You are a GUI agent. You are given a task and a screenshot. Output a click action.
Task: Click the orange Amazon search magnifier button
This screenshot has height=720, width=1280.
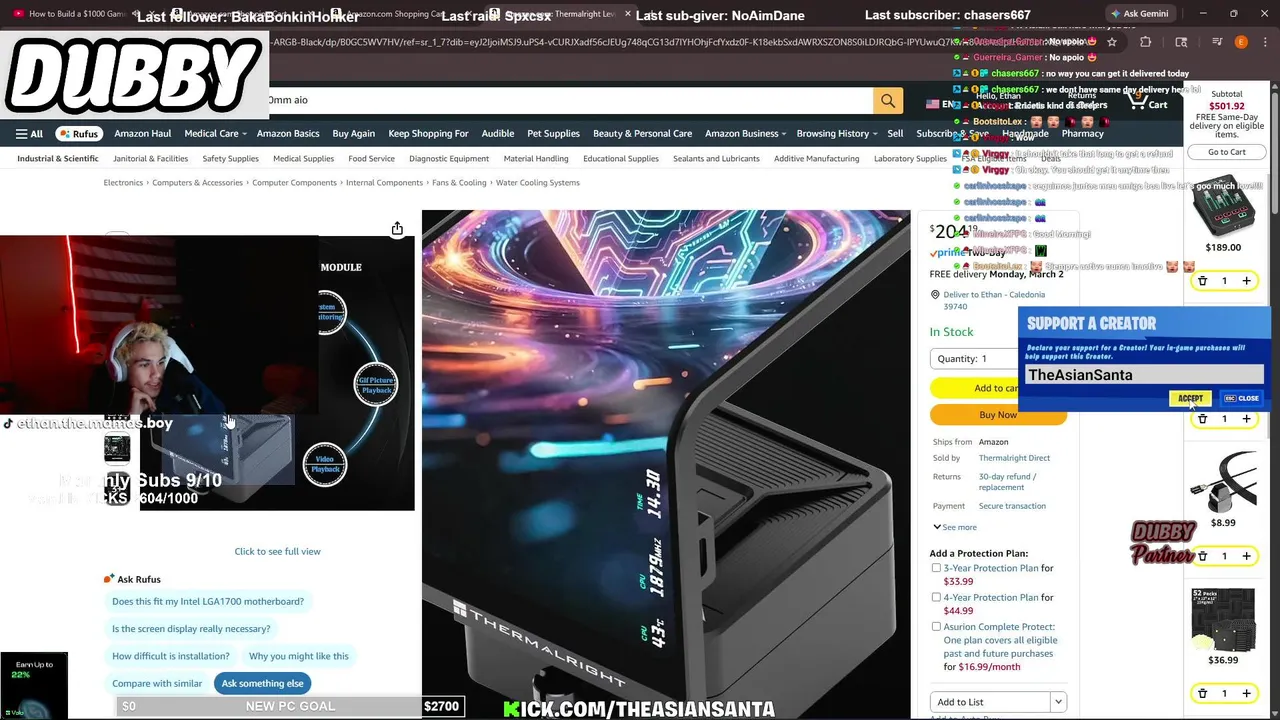[x=887, y=101]
